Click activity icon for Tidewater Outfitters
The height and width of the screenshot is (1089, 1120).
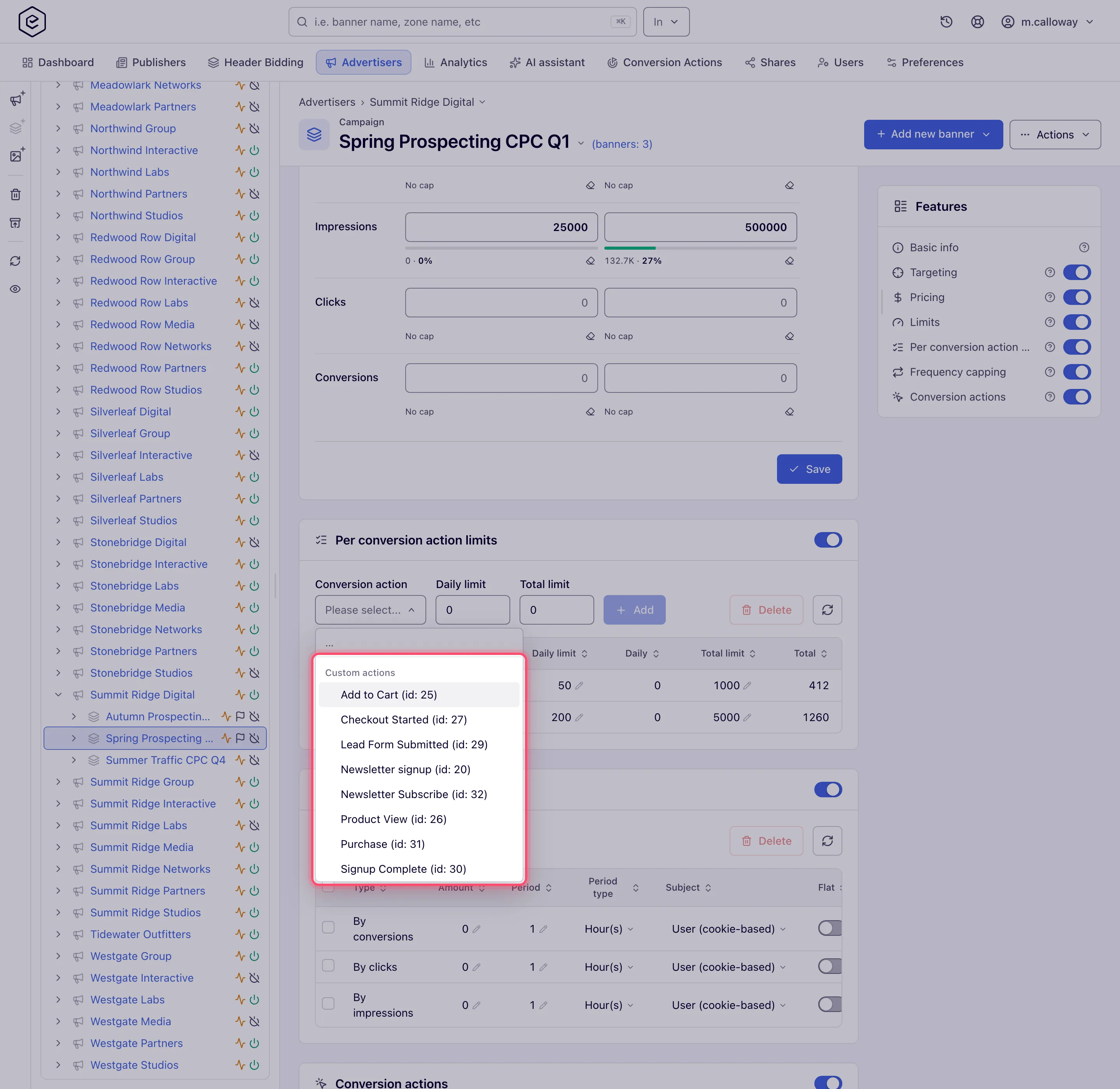click(240, 934)
